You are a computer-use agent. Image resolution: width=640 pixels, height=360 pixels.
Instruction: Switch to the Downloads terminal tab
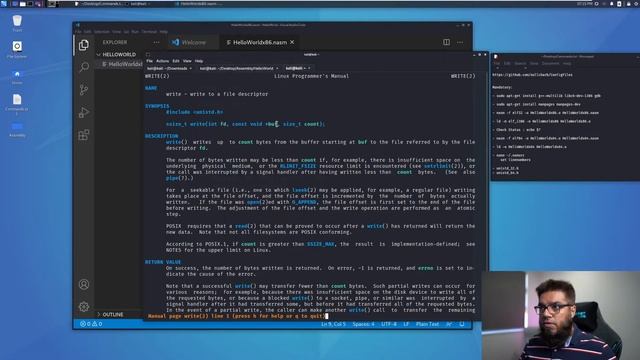tap(169, 68)
